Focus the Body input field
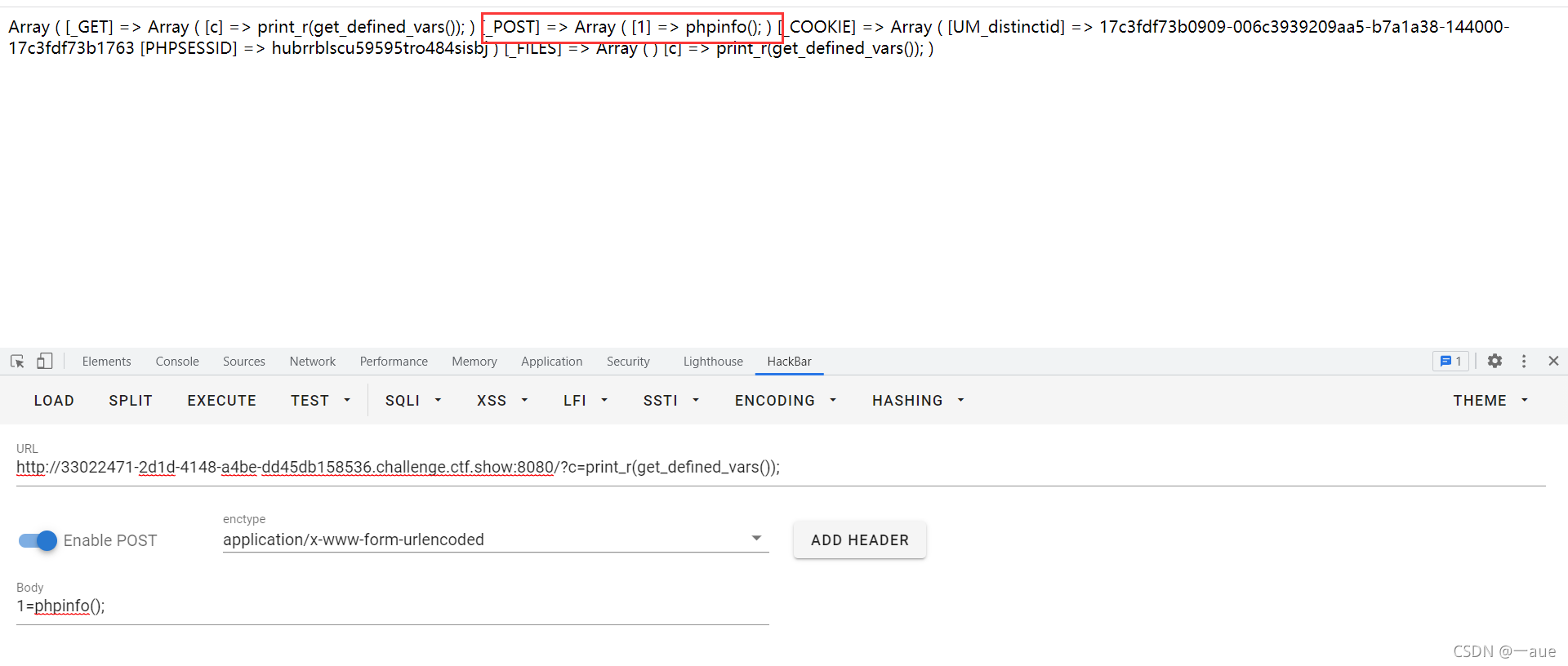Screen dimensions: 1568x666 393,606
